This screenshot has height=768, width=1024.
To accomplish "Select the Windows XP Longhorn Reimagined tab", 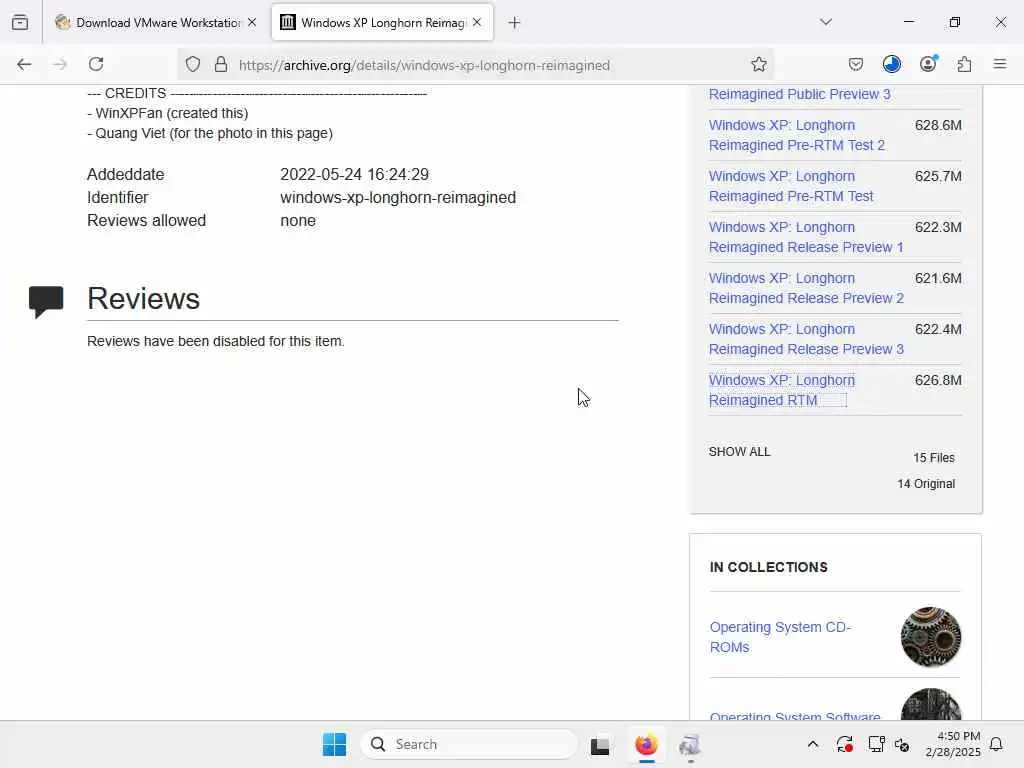I will click(x=383, y=22).
